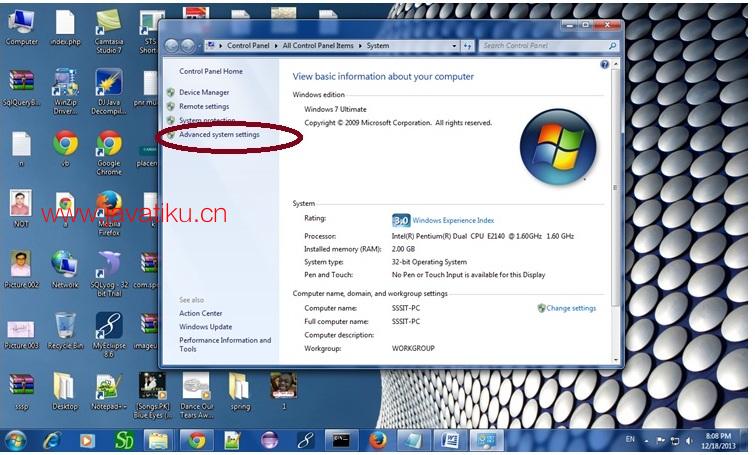Select the Notepad++ desktop shortcut
This screenshot has height=455, width=755.
click(x=109, y=392)
